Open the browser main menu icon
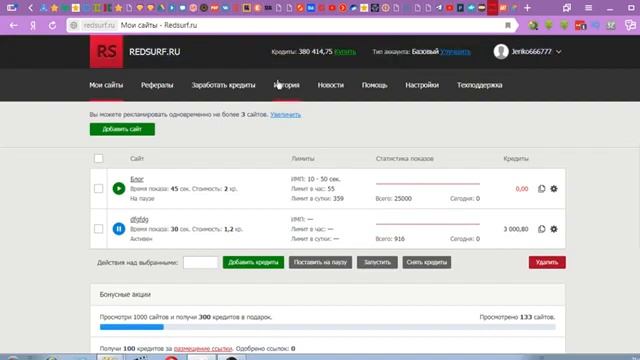The image size is (640, 360). coord(588,8)
